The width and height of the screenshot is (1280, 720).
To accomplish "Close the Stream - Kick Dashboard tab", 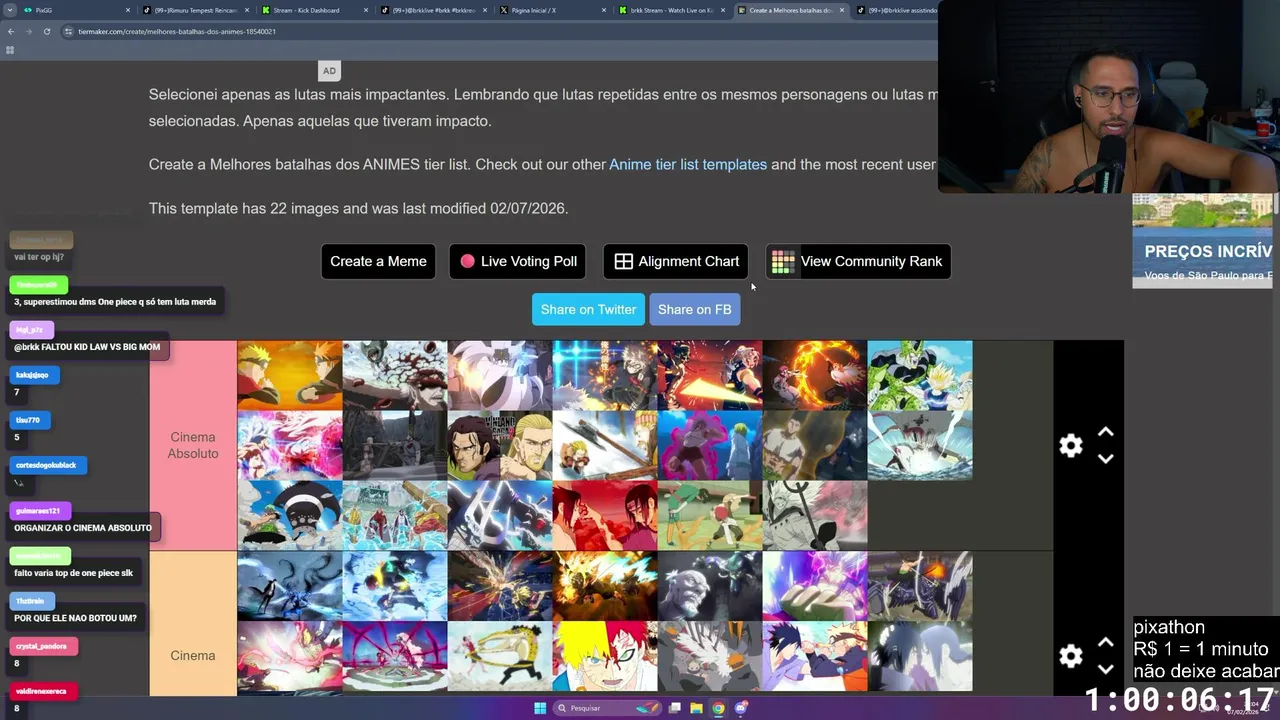I will 366,10.
